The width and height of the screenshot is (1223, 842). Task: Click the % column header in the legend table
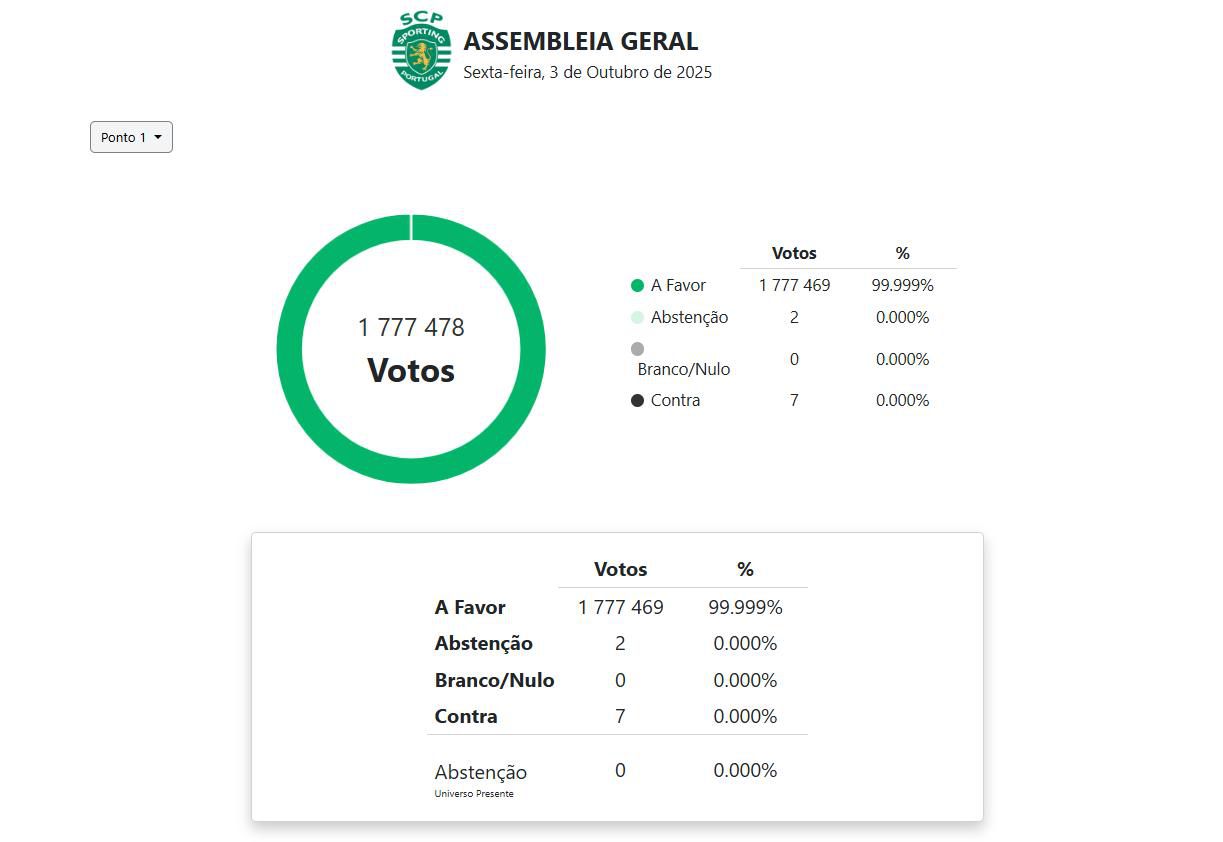[902, 254]
